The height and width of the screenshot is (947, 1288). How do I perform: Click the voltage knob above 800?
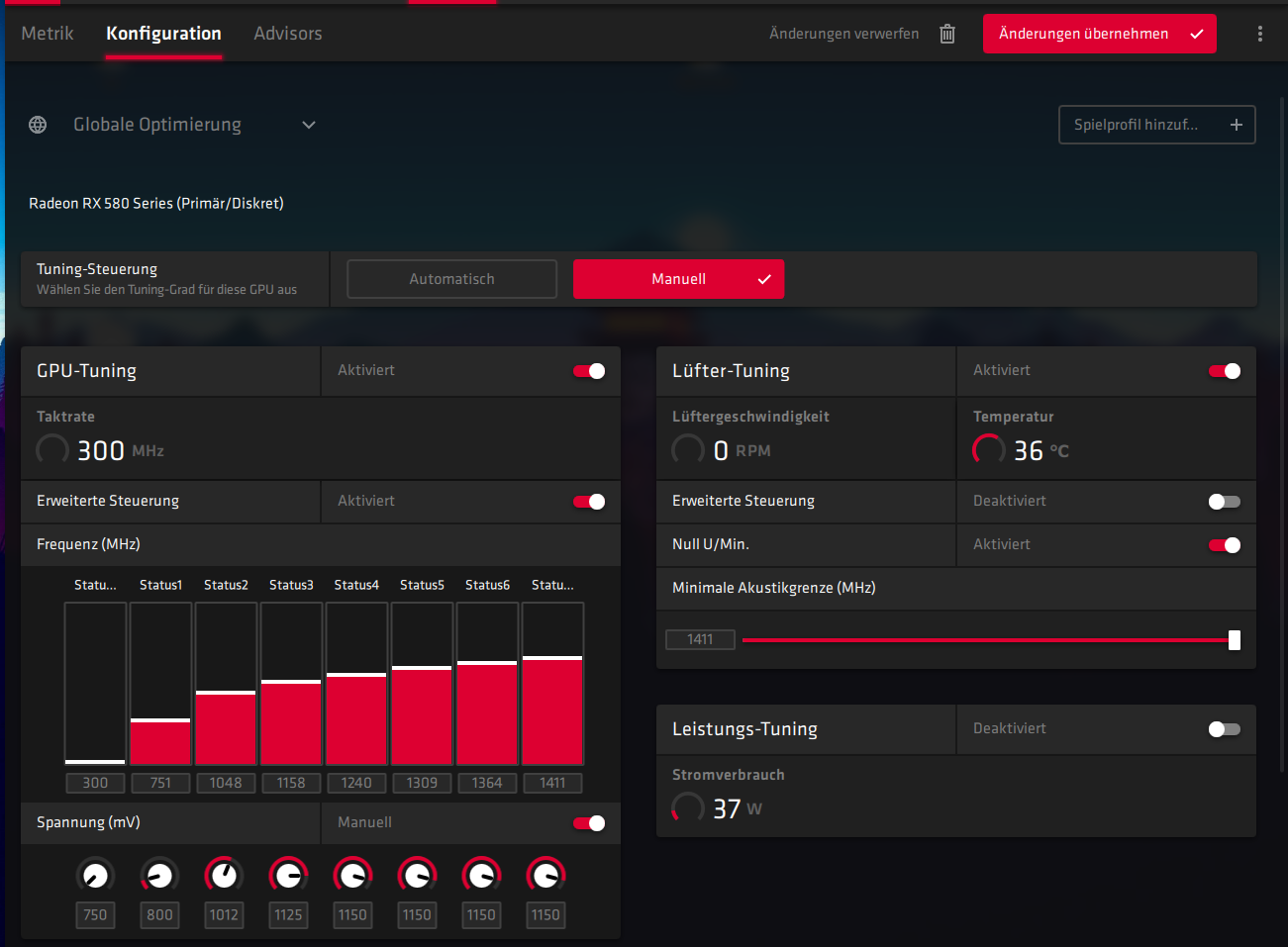159,875
